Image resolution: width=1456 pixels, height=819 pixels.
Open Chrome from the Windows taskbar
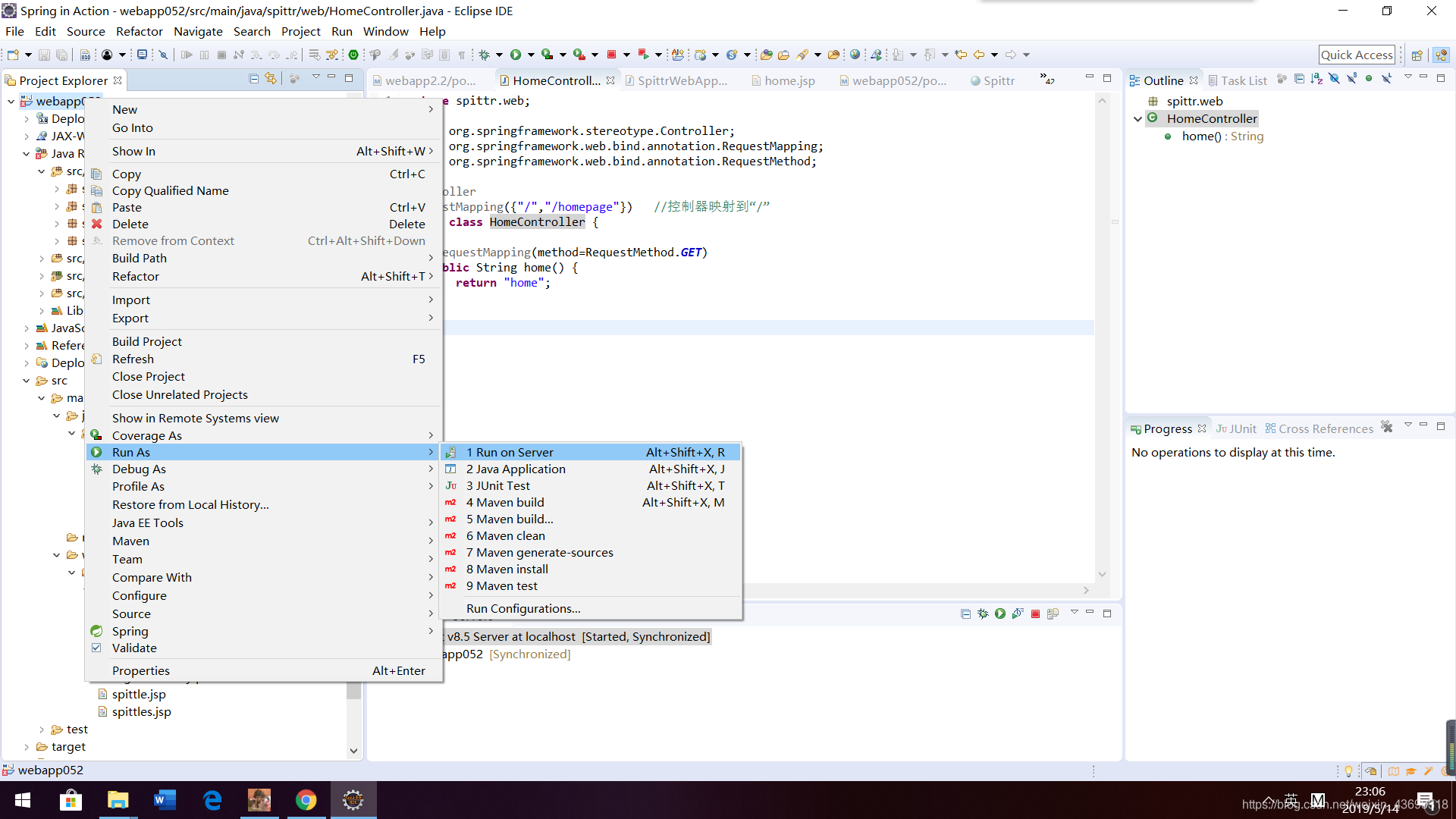pos(306,800)
